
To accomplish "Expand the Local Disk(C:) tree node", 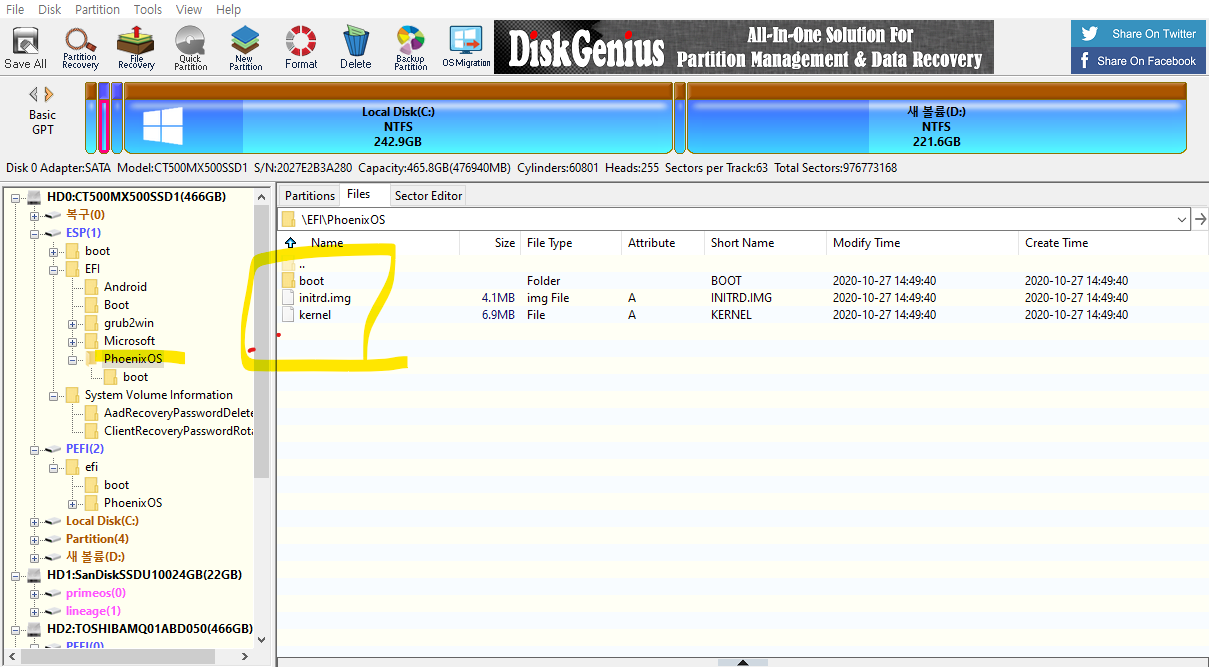I will coord(35,521).
